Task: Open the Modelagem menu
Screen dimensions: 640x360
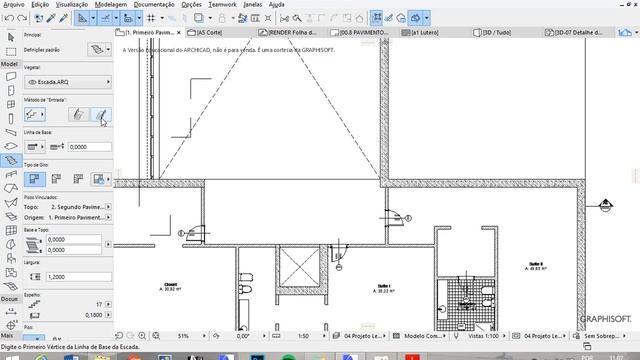Action: (111, 4)
